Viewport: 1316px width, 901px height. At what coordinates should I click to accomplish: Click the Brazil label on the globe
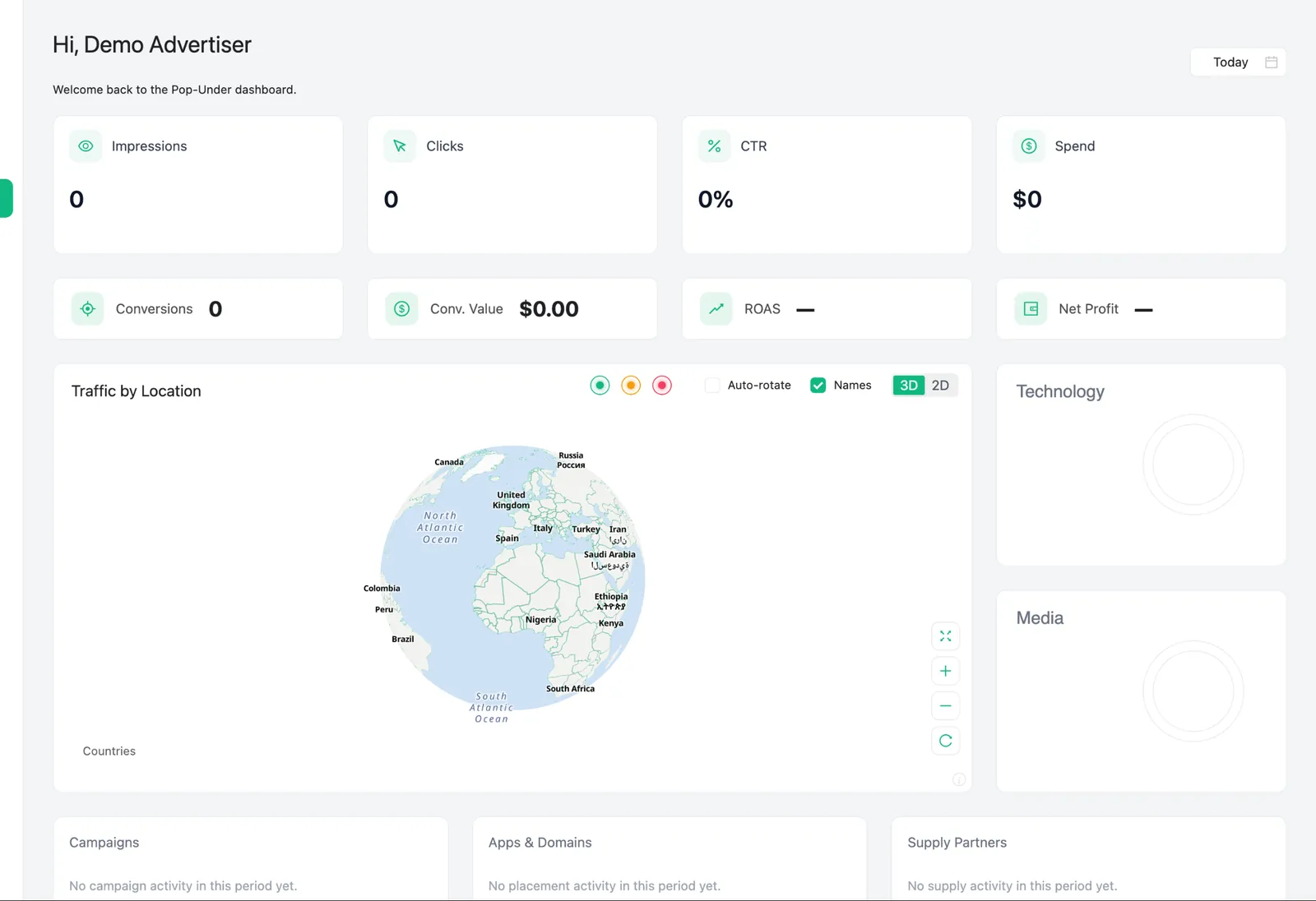(403, 639)
